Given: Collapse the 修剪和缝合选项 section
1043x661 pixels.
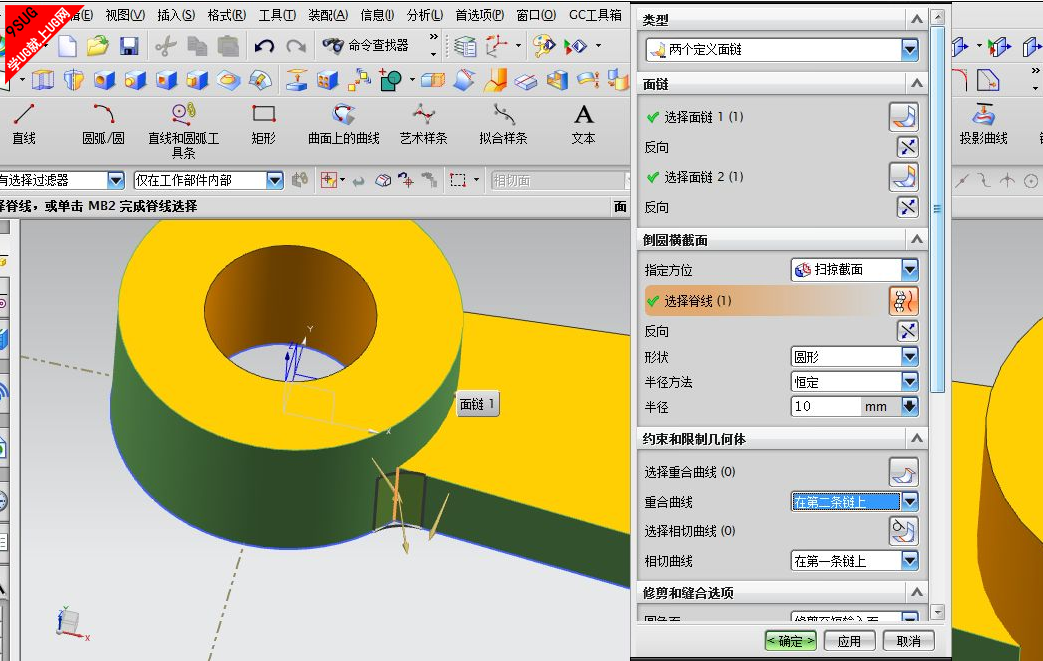Looking at the screenshot, I should pyautogui.click(x=917, y=592).
